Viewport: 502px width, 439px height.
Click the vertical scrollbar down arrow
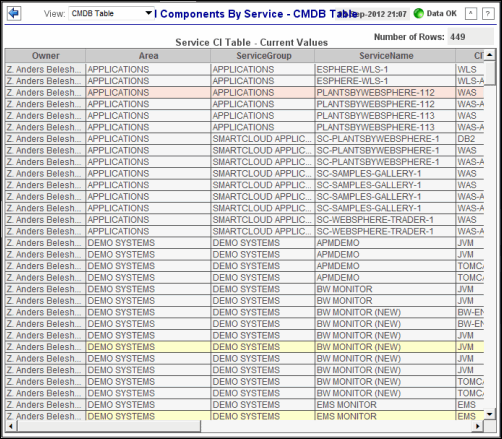[489, 414]
